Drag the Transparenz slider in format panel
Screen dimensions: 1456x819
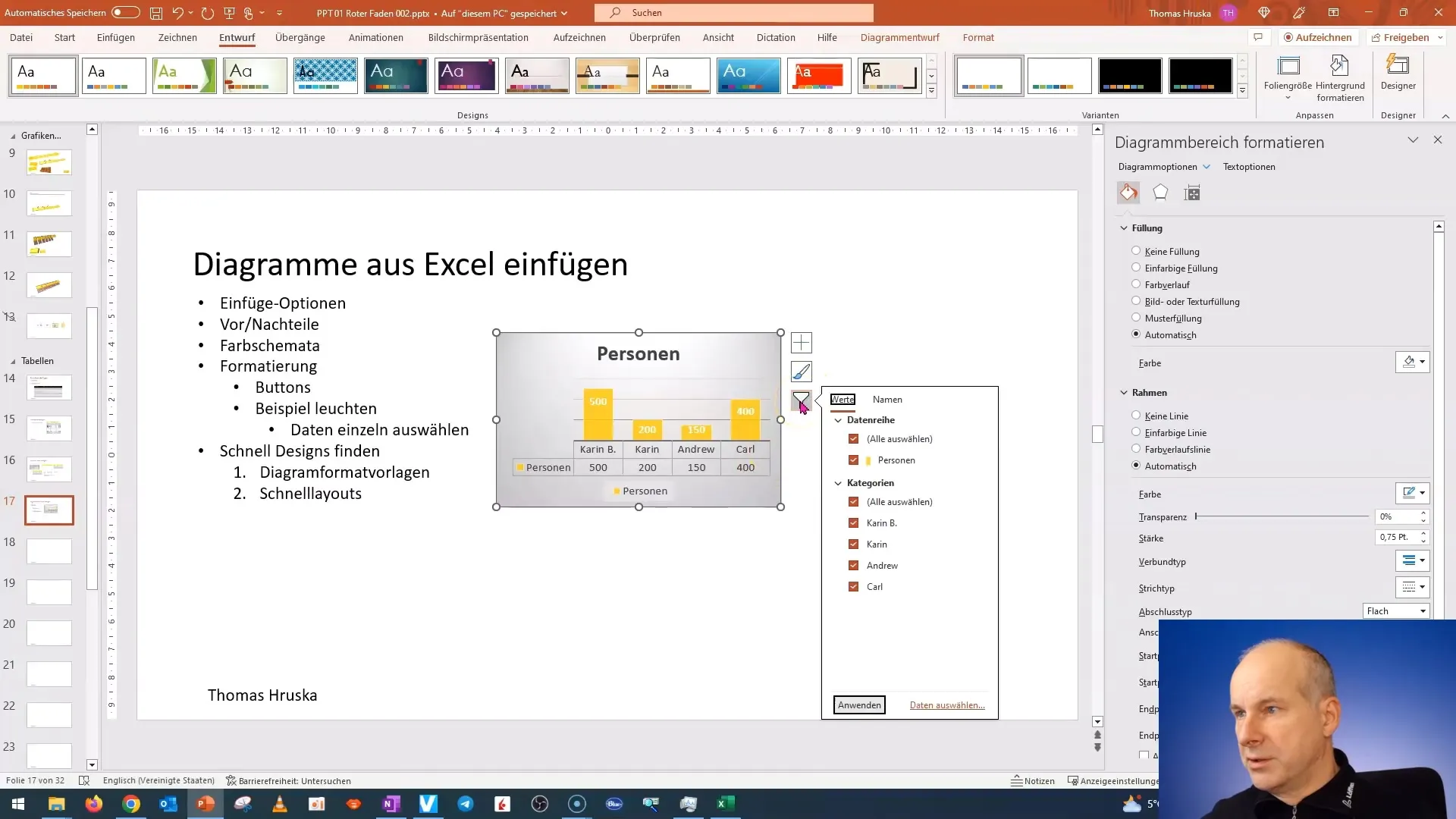(x=1197, y=517)
